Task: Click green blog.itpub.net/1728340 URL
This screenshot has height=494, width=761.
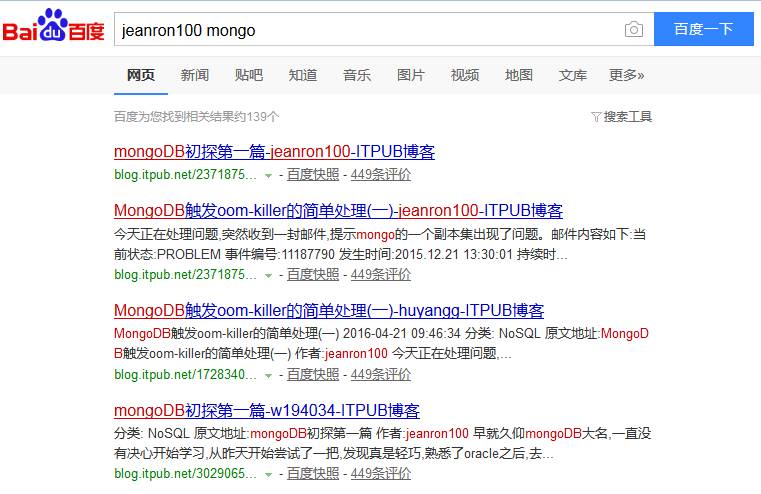Action: [185, 375]
